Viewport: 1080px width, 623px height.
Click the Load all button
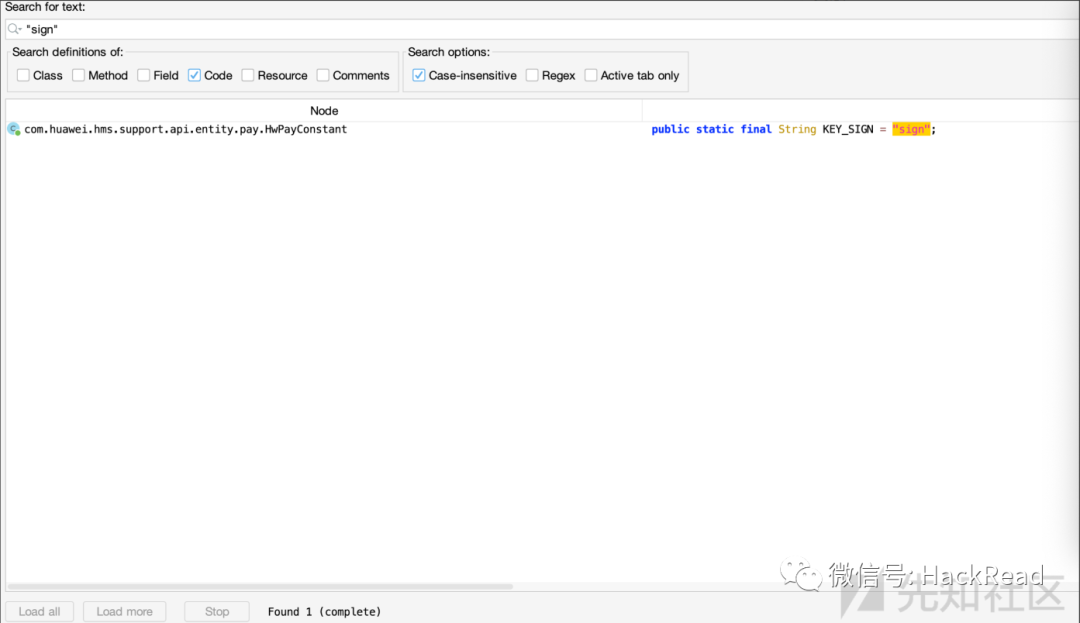point(39,611)
